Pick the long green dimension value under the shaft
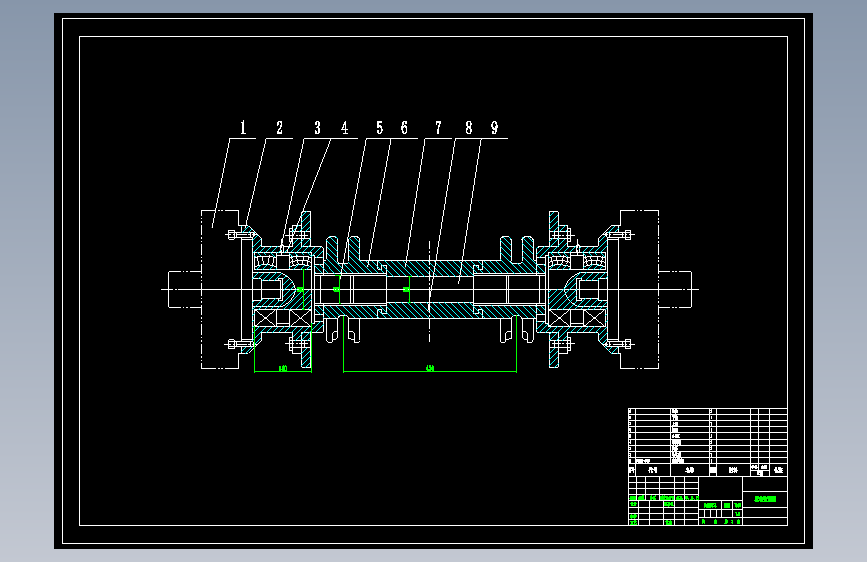The width and height of the screenshot is (867, 562). point(430,368)
